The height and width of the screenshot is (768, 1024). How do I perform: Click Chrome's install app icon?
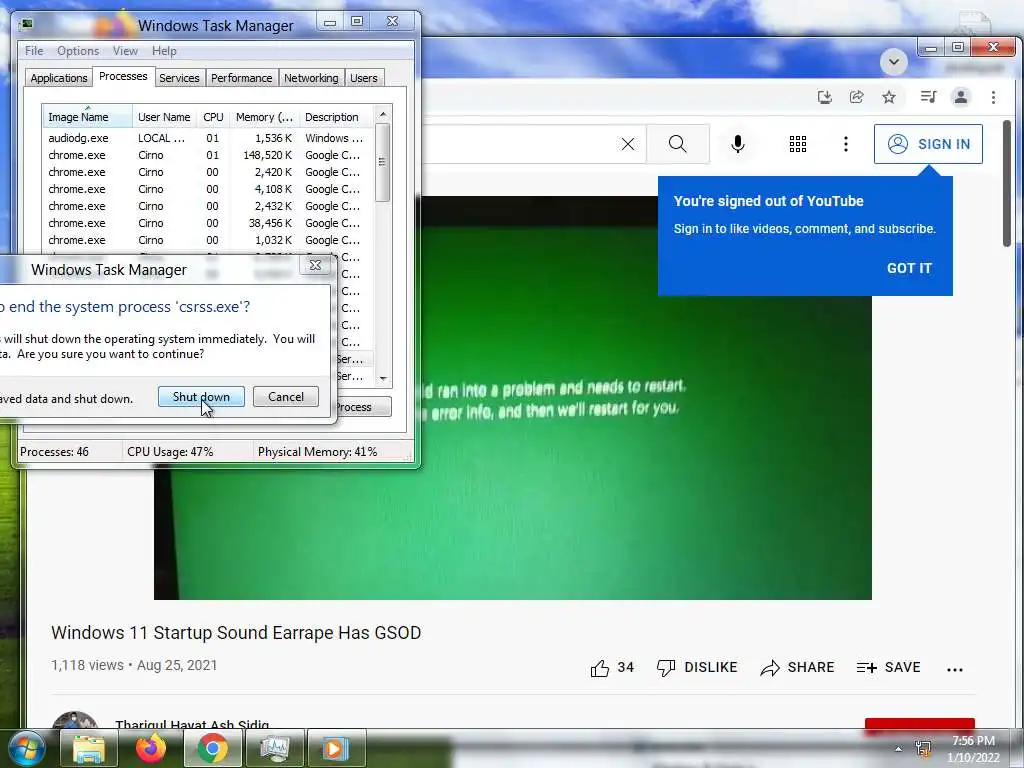tap(825, 97)
